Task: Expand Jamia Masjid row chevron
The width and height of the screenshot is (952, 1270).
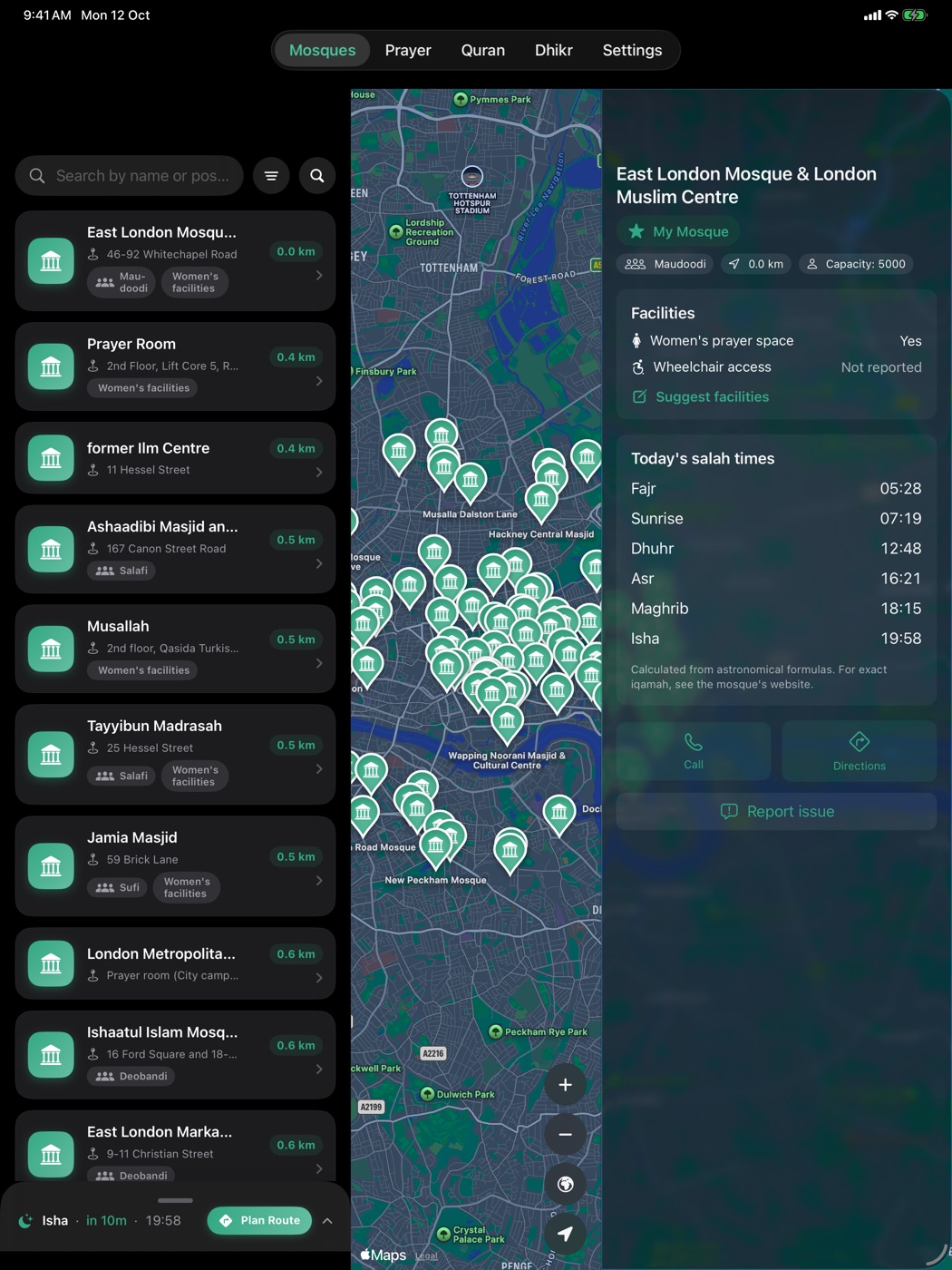Action: pyautogui.click(x=319, y=880)
